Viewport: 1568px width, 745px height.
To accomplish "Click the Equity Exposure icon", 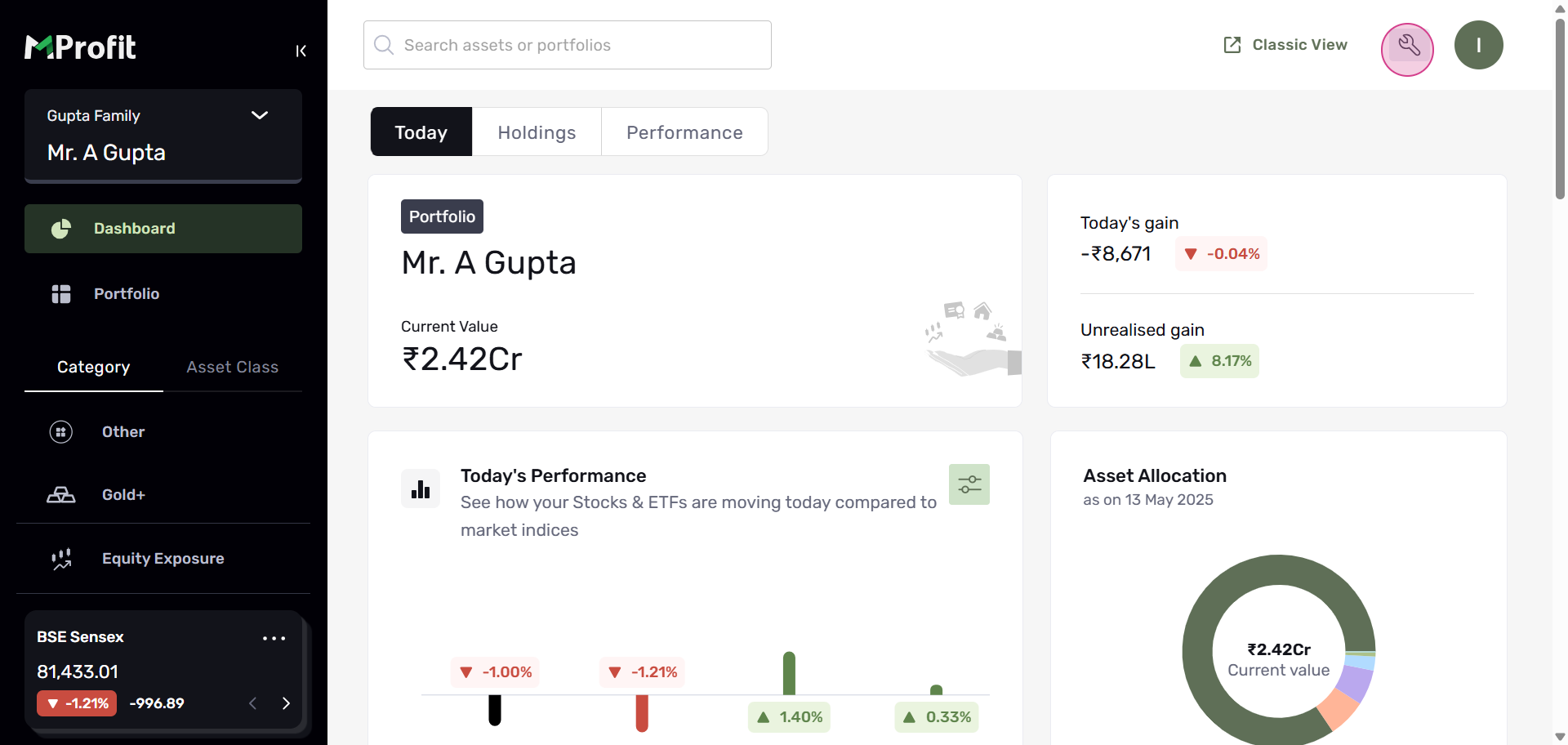I will coord(61,559).
